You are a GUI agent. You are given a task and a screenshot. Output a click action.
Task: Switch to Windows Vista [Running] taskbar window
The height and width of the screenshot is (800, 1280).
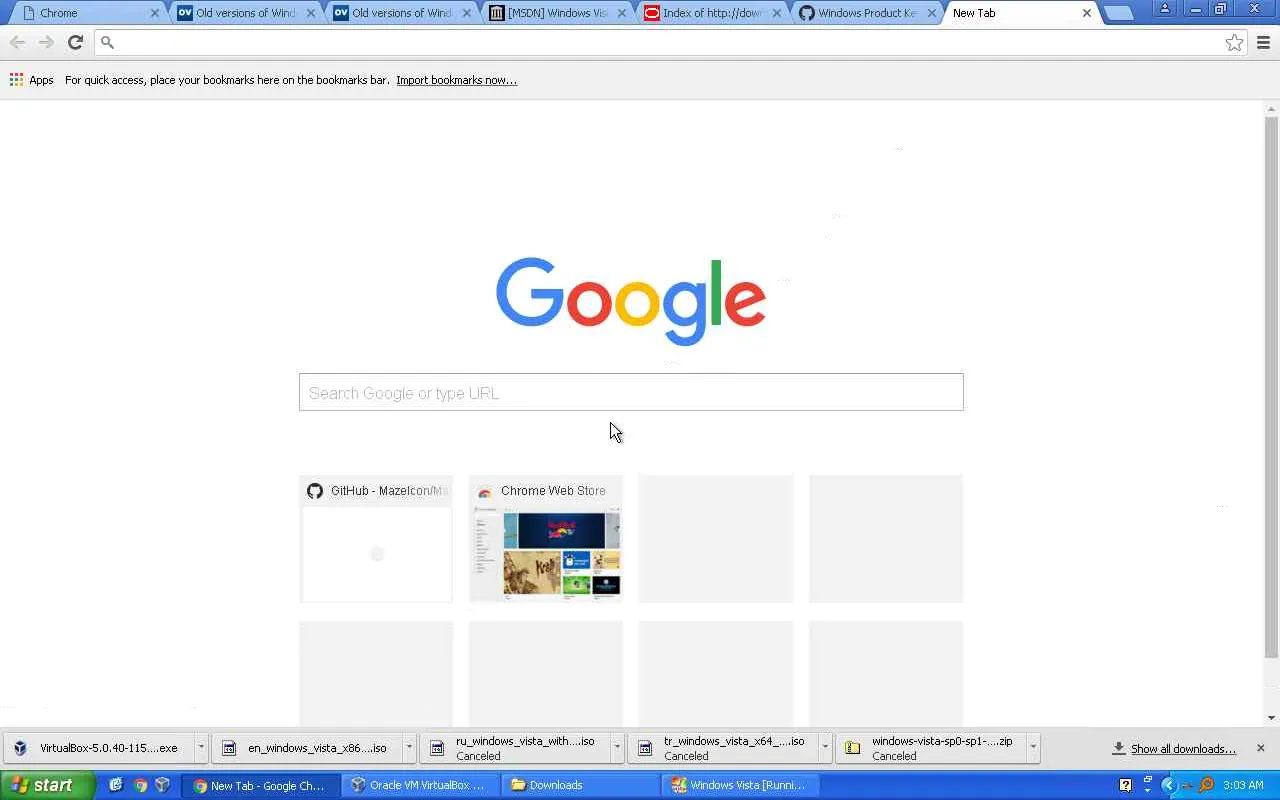[x=739, y=785]
